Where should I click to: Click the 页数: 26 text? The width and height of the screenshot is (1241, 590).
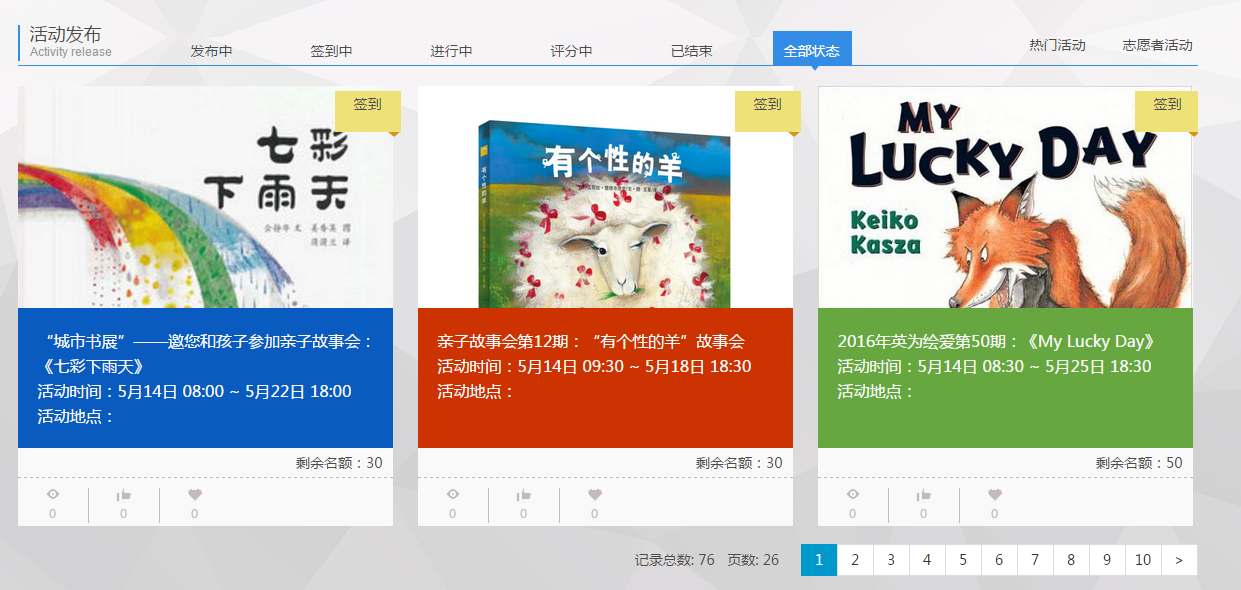pyautogui.click(x=753, y=560)
